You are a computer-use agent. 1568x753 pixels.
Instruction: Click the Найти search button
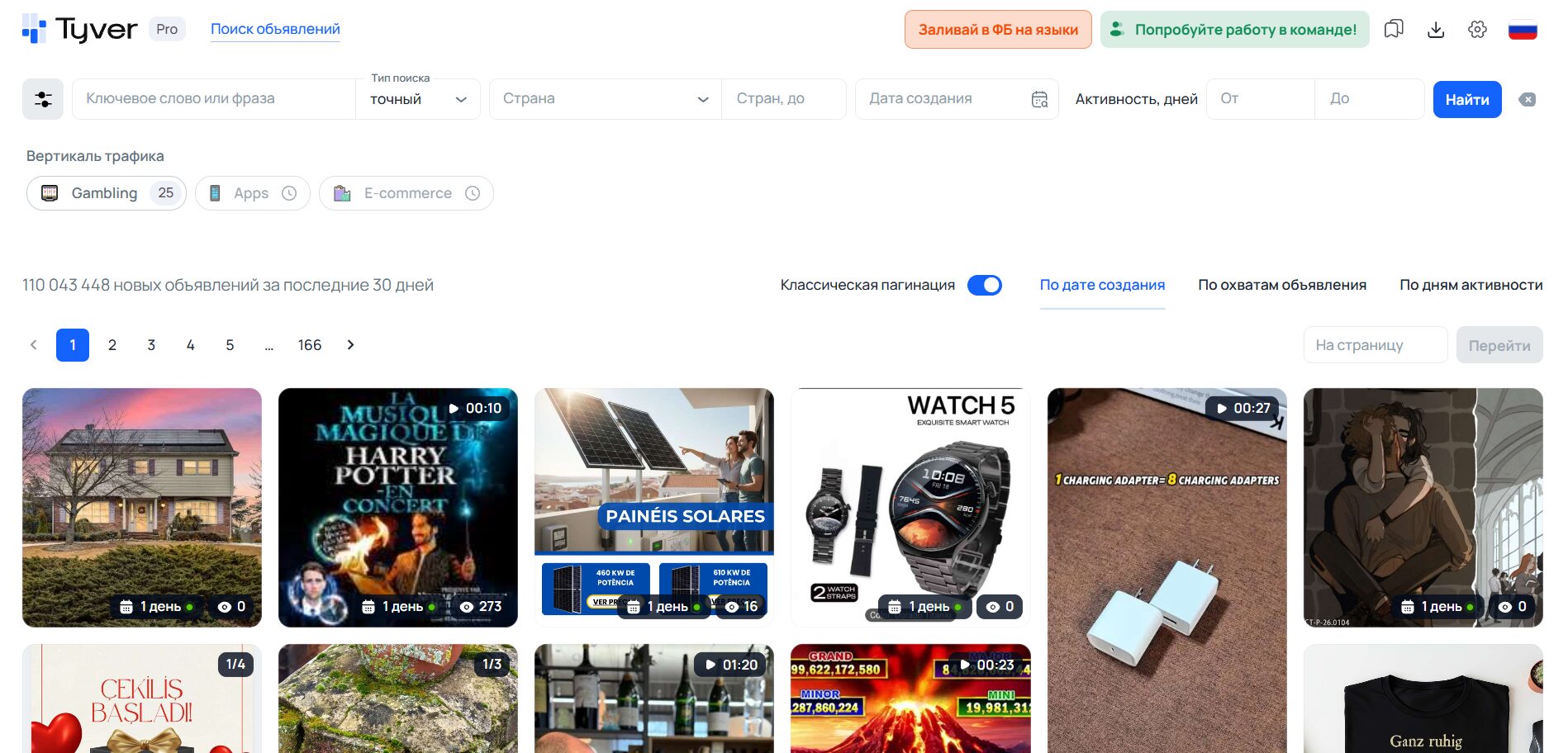[1466, 100]
